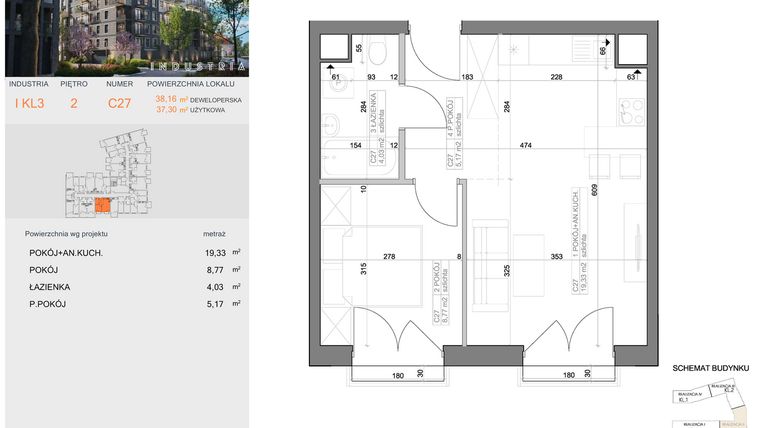The image size is (760, 428).
Task: Click the orange highlighted unit on the floor map
Action: [103, 206]
